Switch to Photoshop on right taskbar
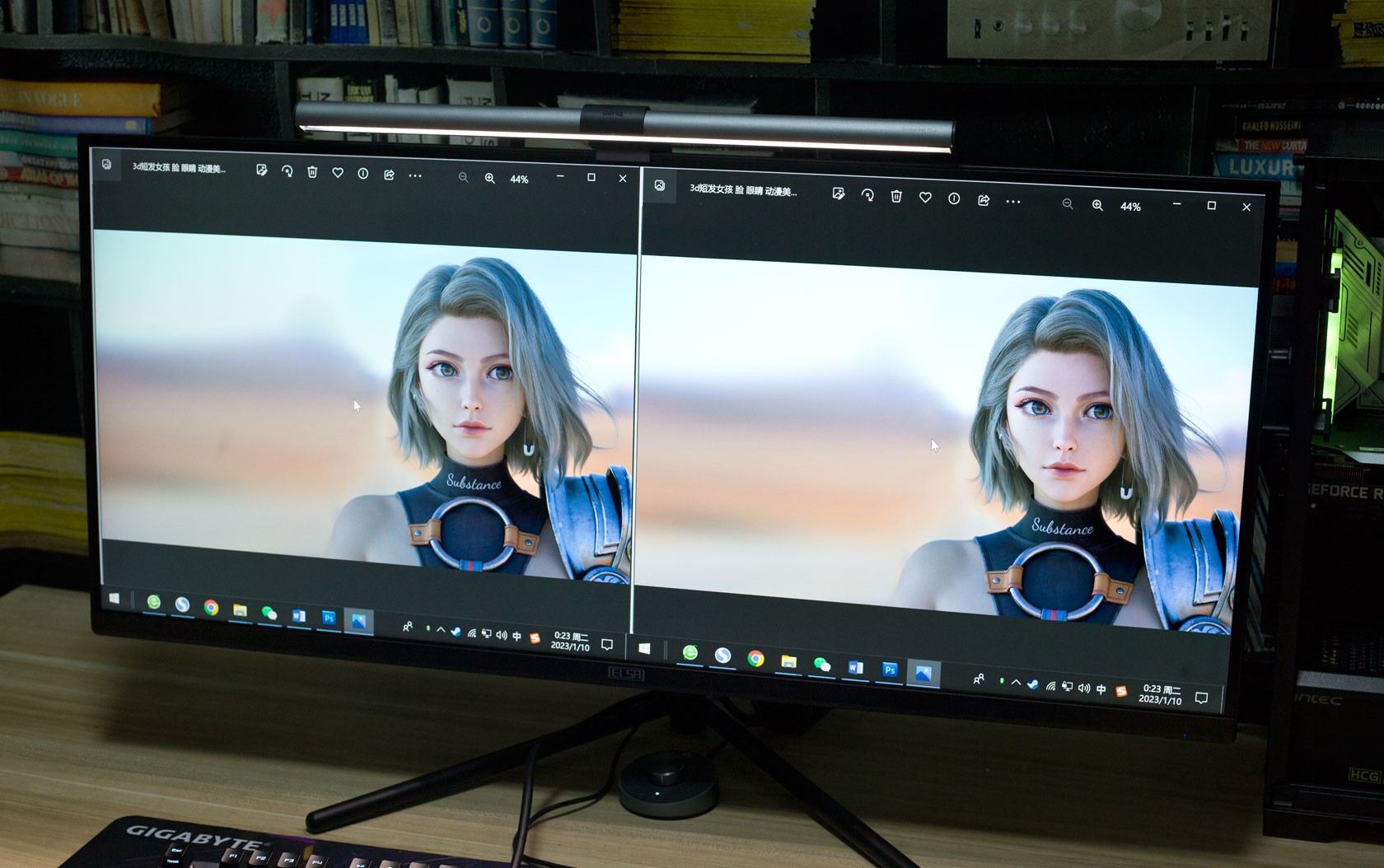Image resolution: width=1384 pixels, height=868 pixels. [889, 670]
